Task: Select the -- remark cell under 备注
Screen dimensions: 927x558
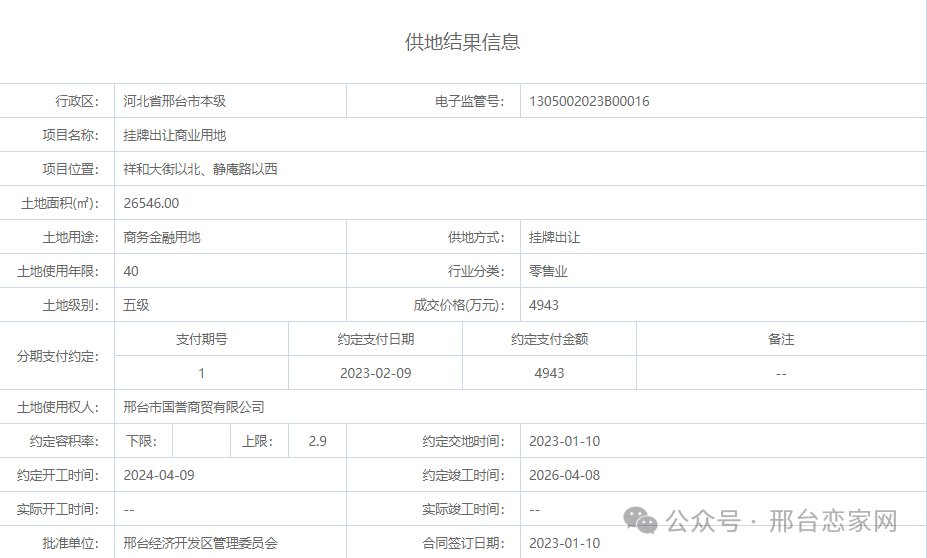Action: 781,374
